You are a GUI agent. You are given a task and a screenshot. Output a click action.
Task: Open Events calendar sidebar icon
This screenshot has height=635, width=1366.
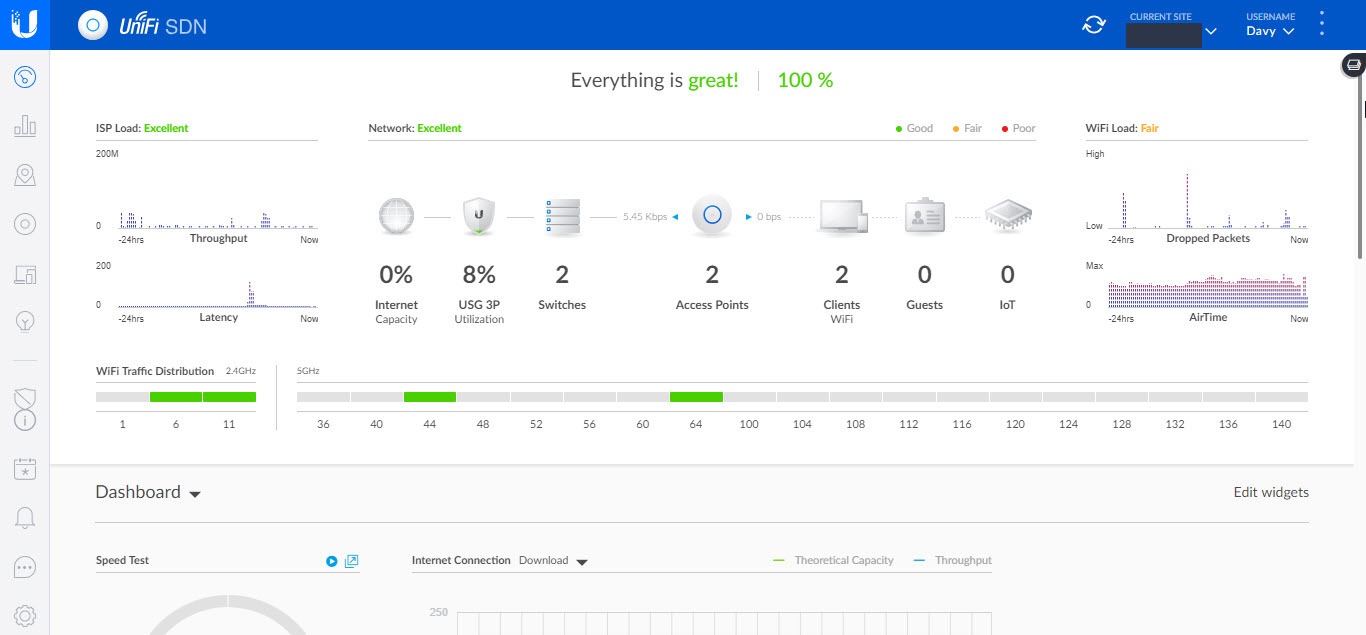coord(25,468)
